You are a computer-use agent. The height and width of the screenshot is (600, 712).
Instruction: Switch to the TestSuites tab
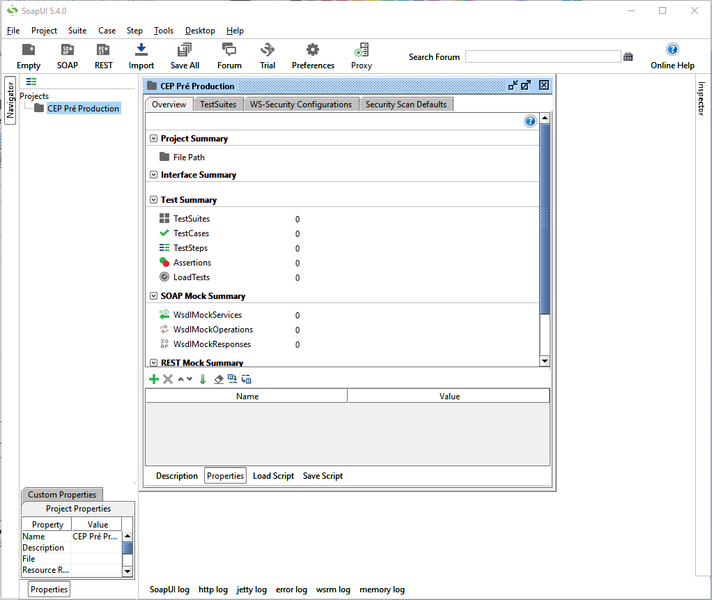[218, 104]
